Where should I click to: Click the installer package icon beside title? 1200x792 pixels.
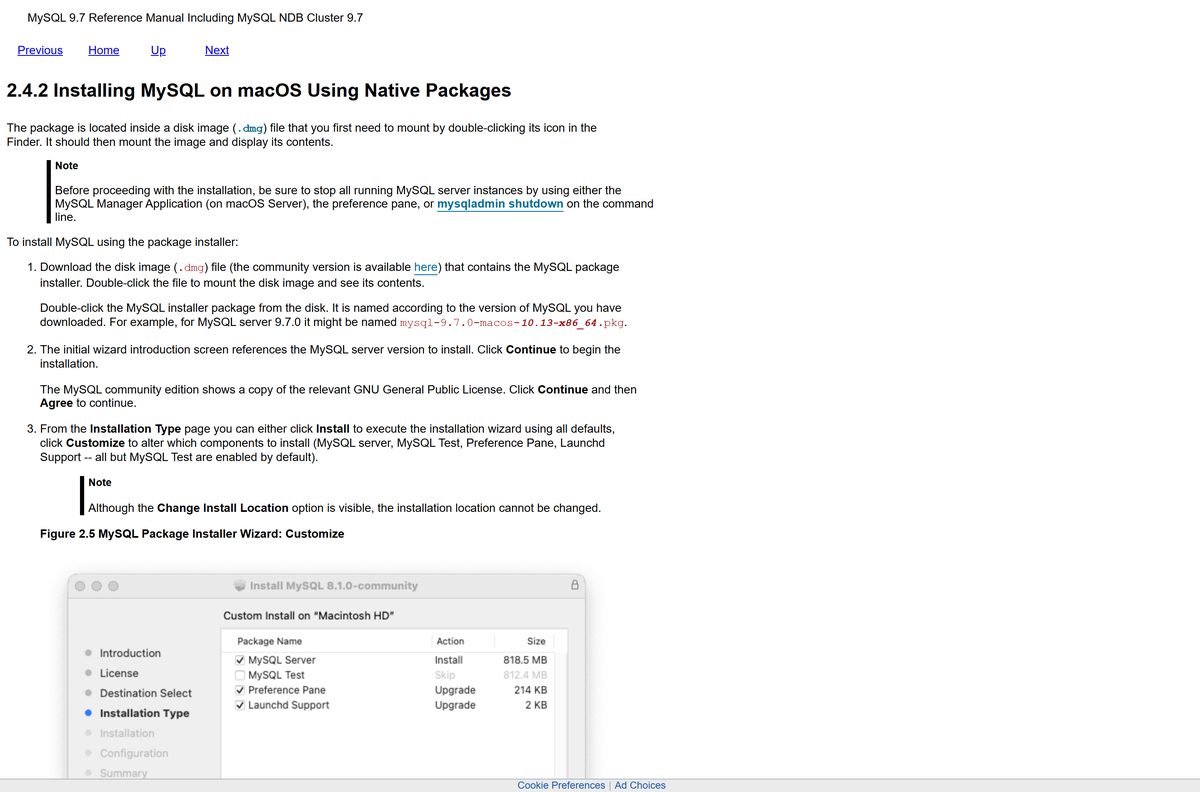(x=240, y=586)
